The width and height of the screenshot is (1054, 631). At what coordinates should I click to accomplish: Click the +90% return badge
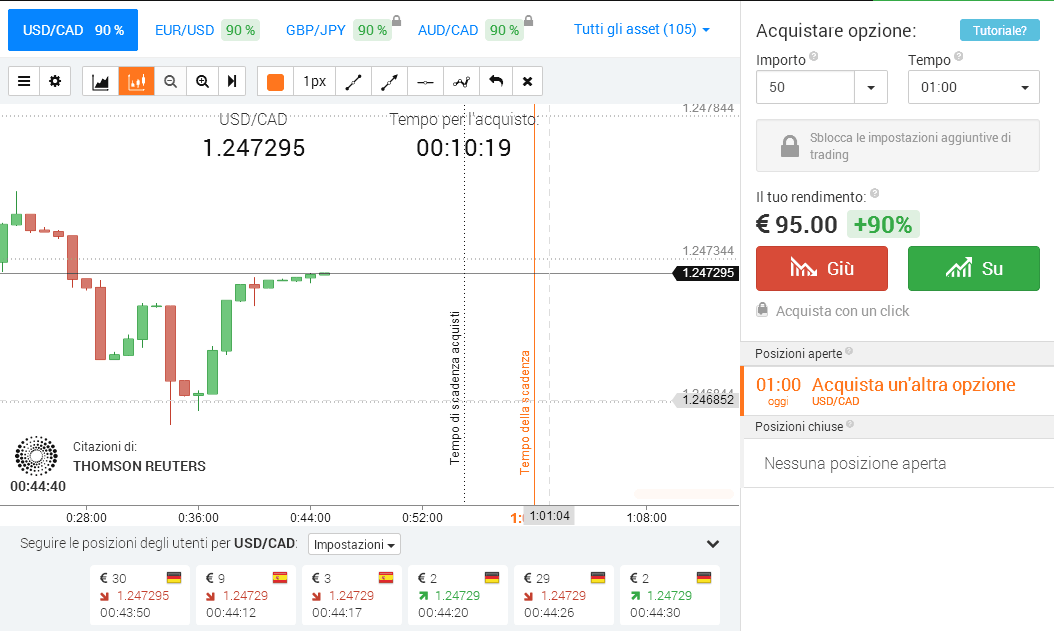[x=883, y=224]
